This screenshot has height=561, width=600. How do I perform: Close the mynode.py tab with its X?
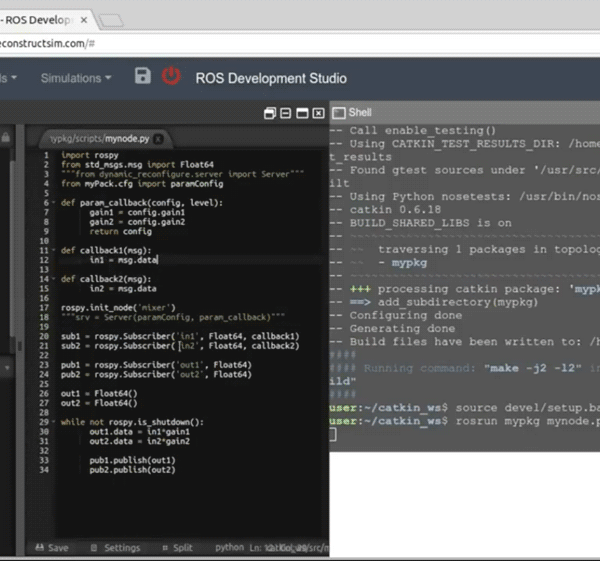point(158,139)
